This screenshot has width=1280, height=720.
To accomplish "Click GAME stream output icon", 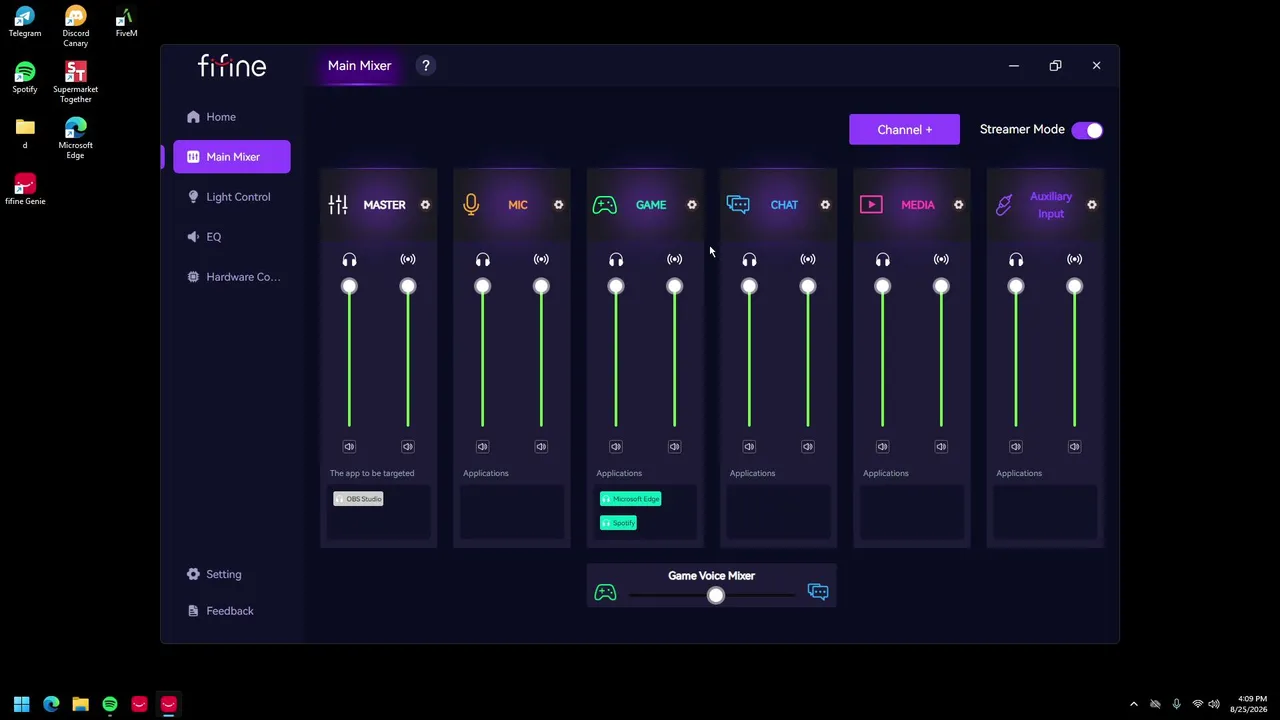I will click(x=675, y=260).
